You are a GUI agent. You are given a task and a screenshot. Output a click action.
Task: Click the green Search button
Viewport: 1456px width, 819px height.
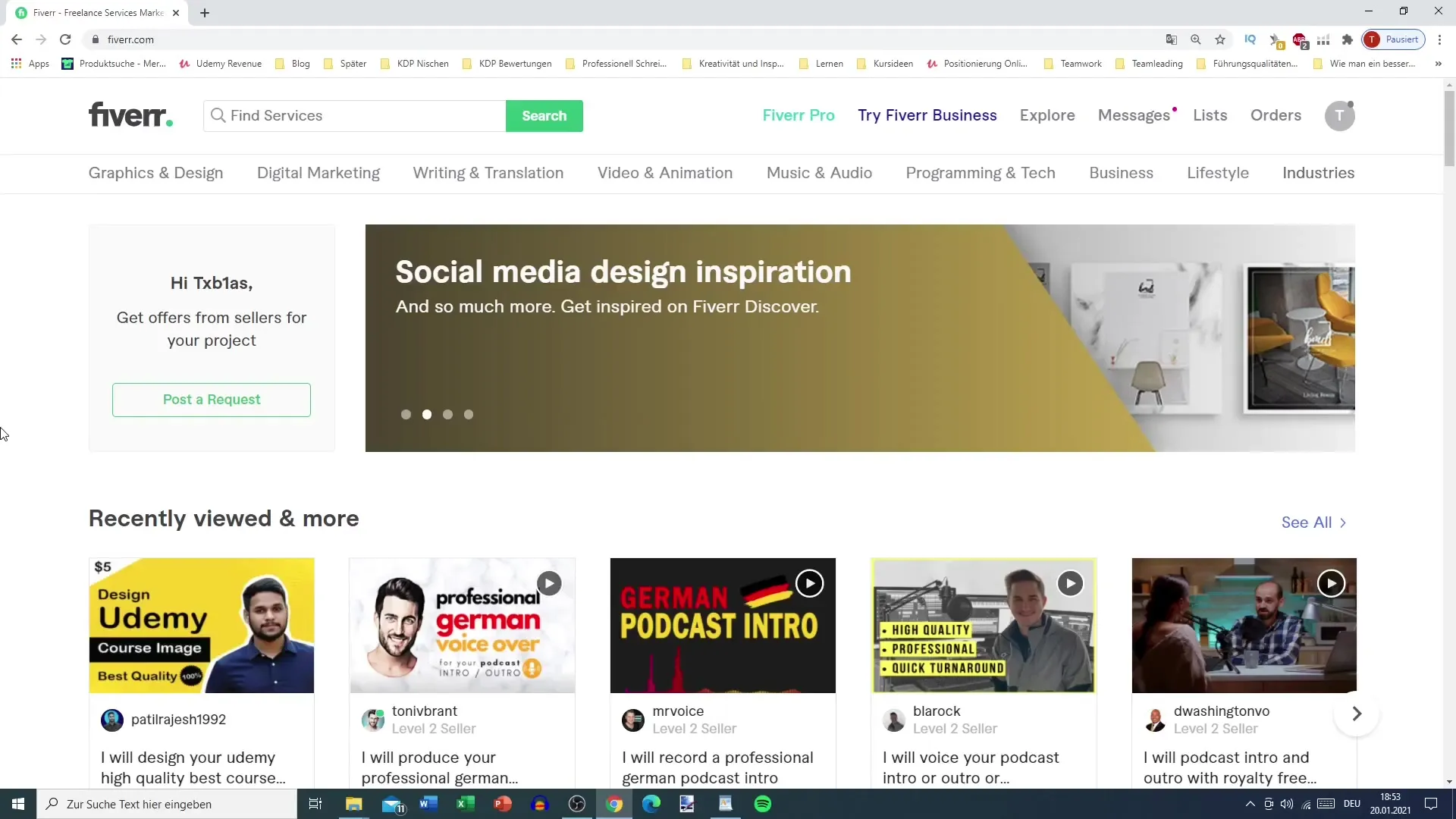click(544, 116)
